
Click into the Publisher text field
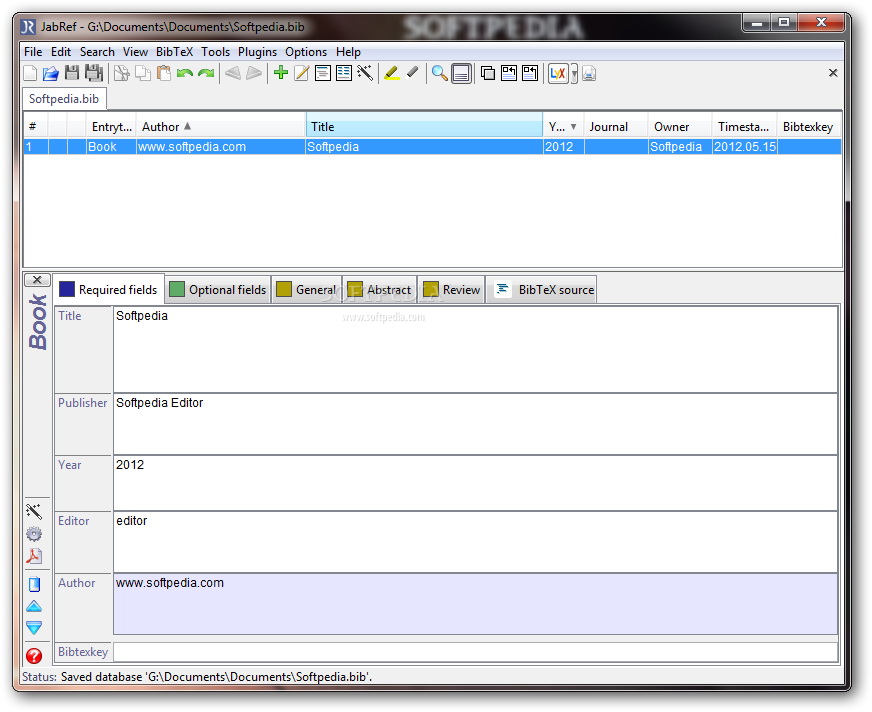(475, 424)
